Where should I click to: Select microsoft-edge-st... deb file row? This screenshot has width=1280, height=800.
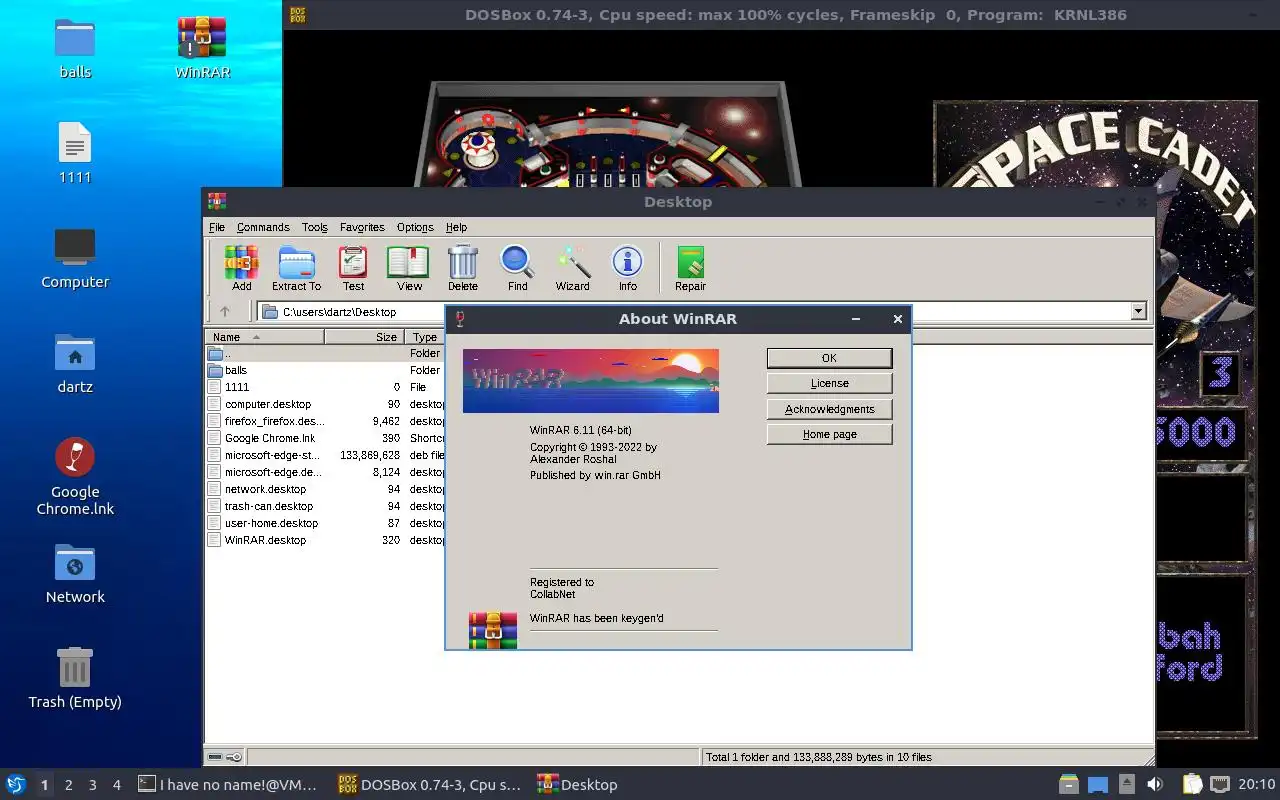coord(325,455)
